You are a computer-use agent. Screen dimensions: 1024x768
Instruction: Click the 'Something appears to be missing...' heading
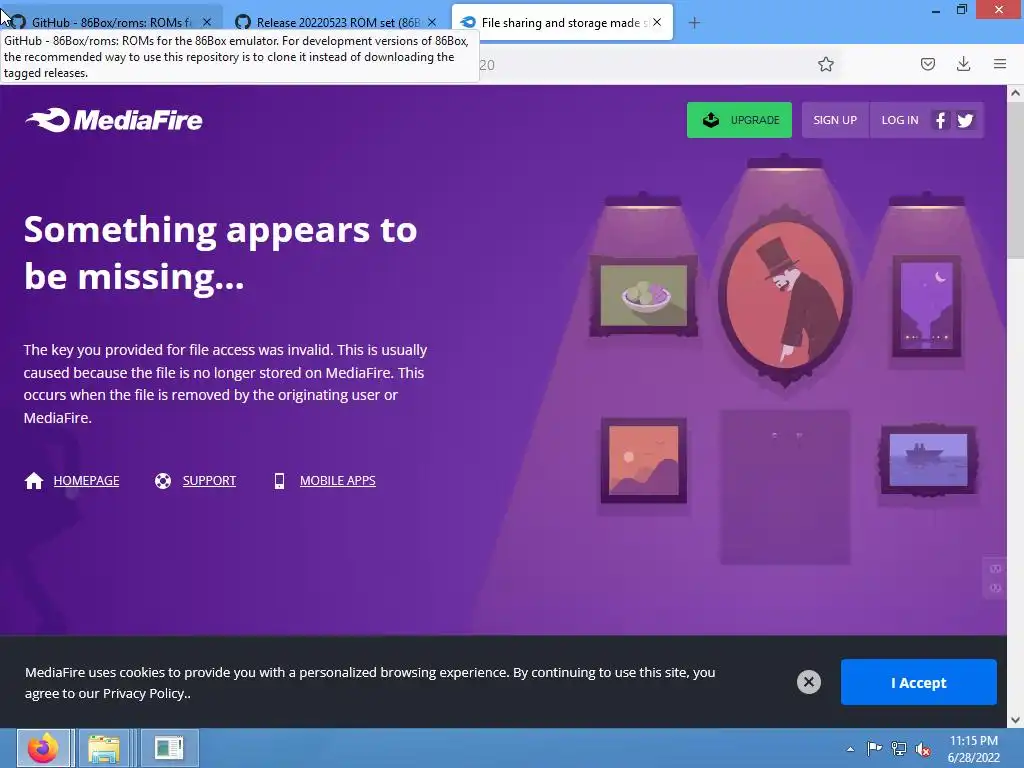click(221, 253)
